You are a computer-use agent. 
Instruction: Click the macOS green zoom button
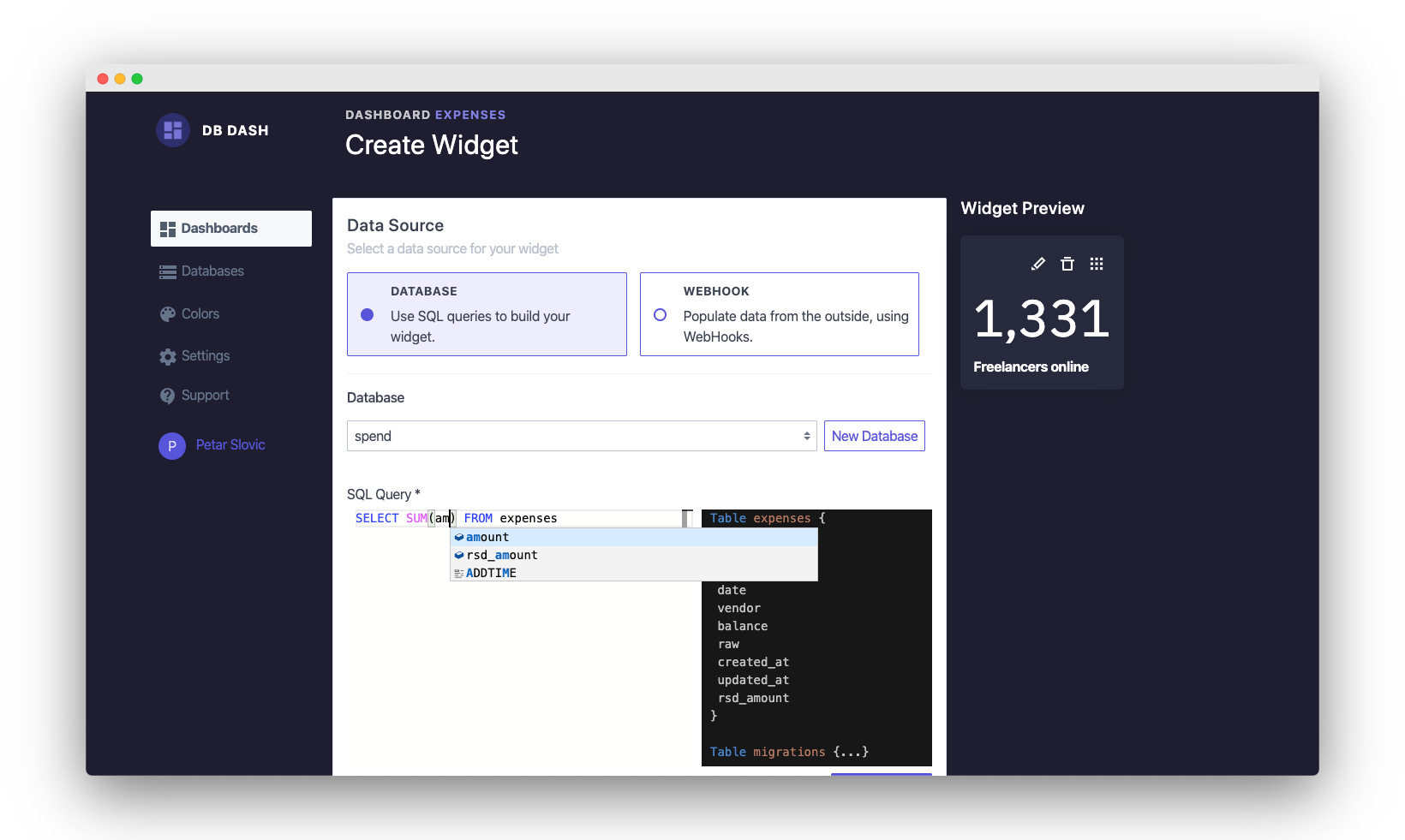pyautogui.click(x=137, y=79)
